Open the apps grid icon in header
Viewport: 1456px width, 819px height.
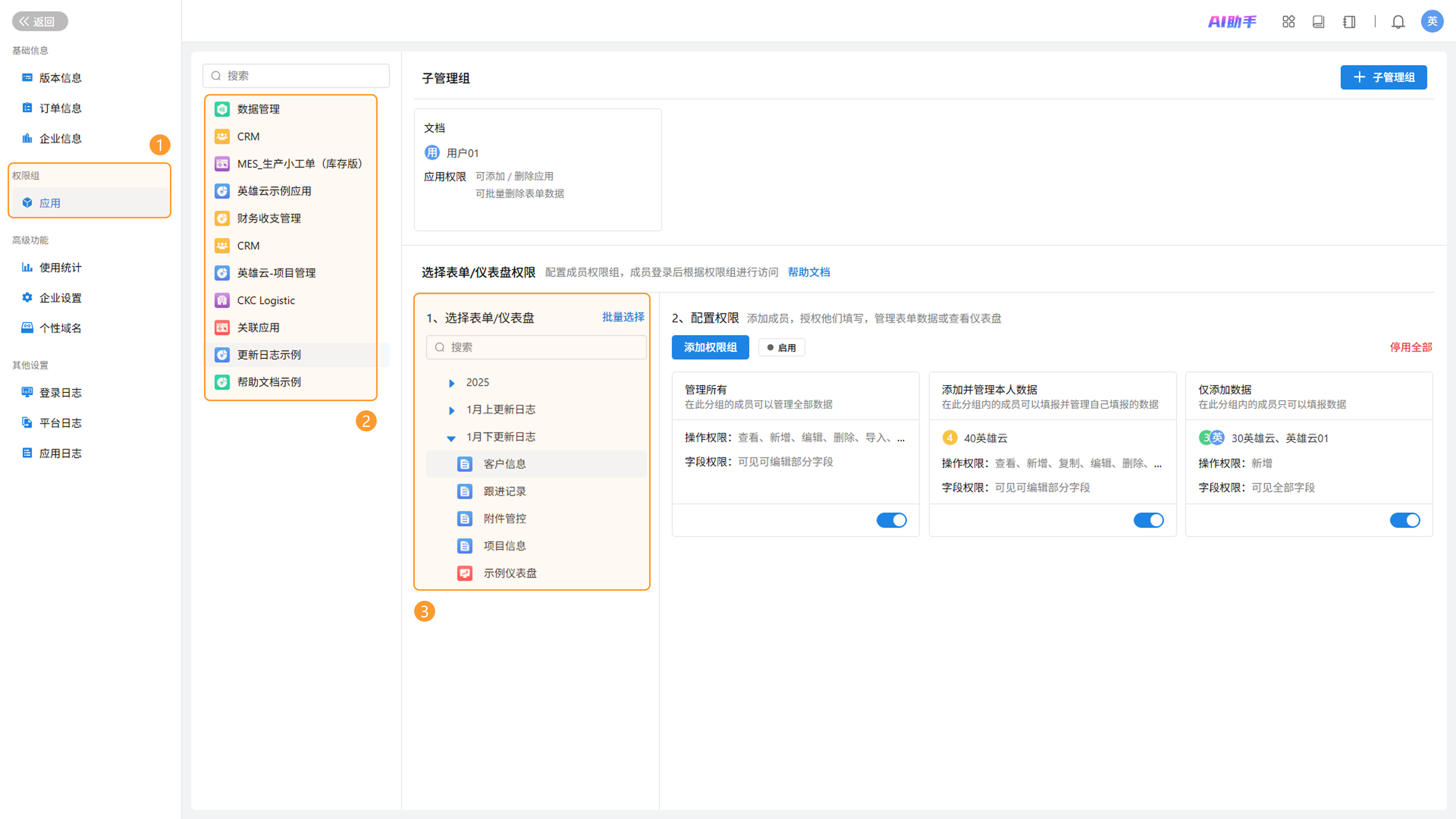pos(1288,22)
